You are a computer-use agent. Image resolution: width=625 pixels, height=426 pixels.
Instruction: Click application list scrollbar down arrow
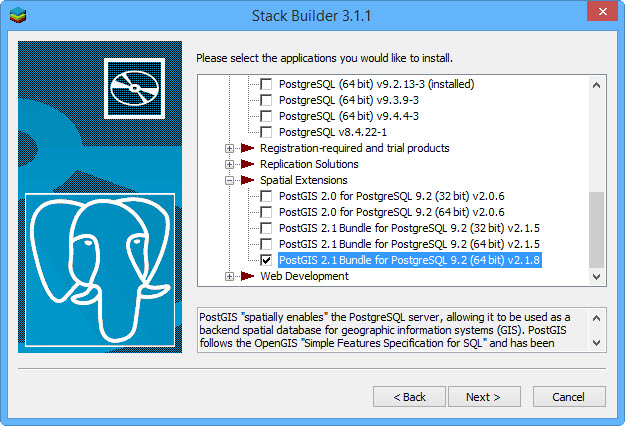pyautogui.click(x=597, y=277)
